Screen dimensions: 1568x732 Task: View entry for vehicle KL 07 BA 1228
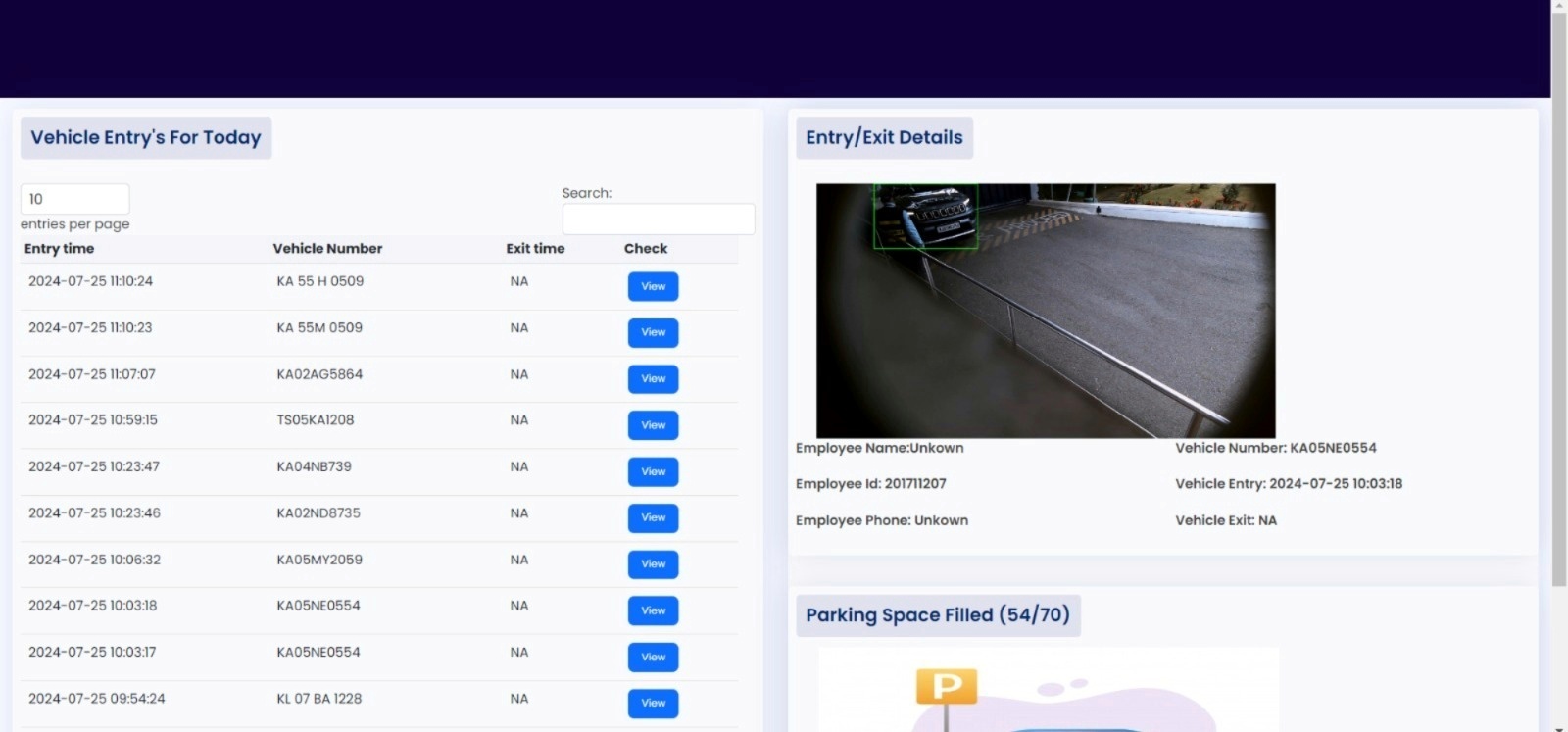tap(653, 703)
